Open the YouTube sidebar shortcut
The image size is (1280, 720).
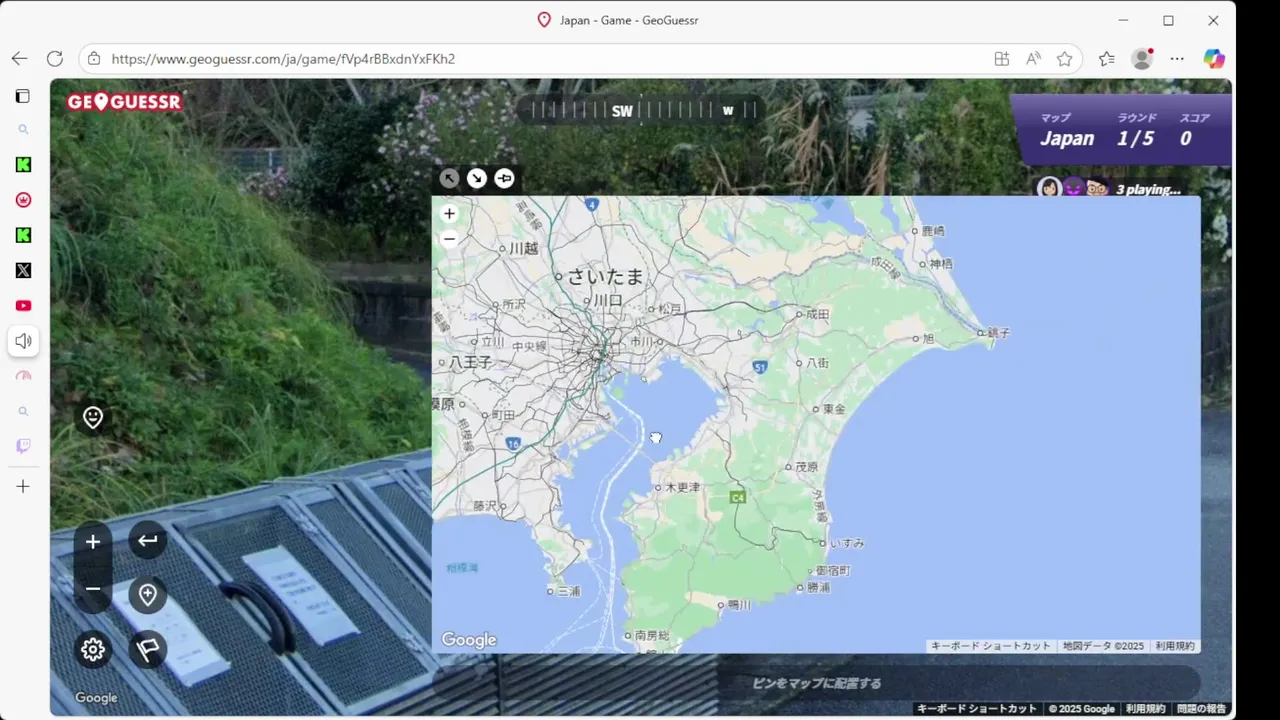coord(23,306)
